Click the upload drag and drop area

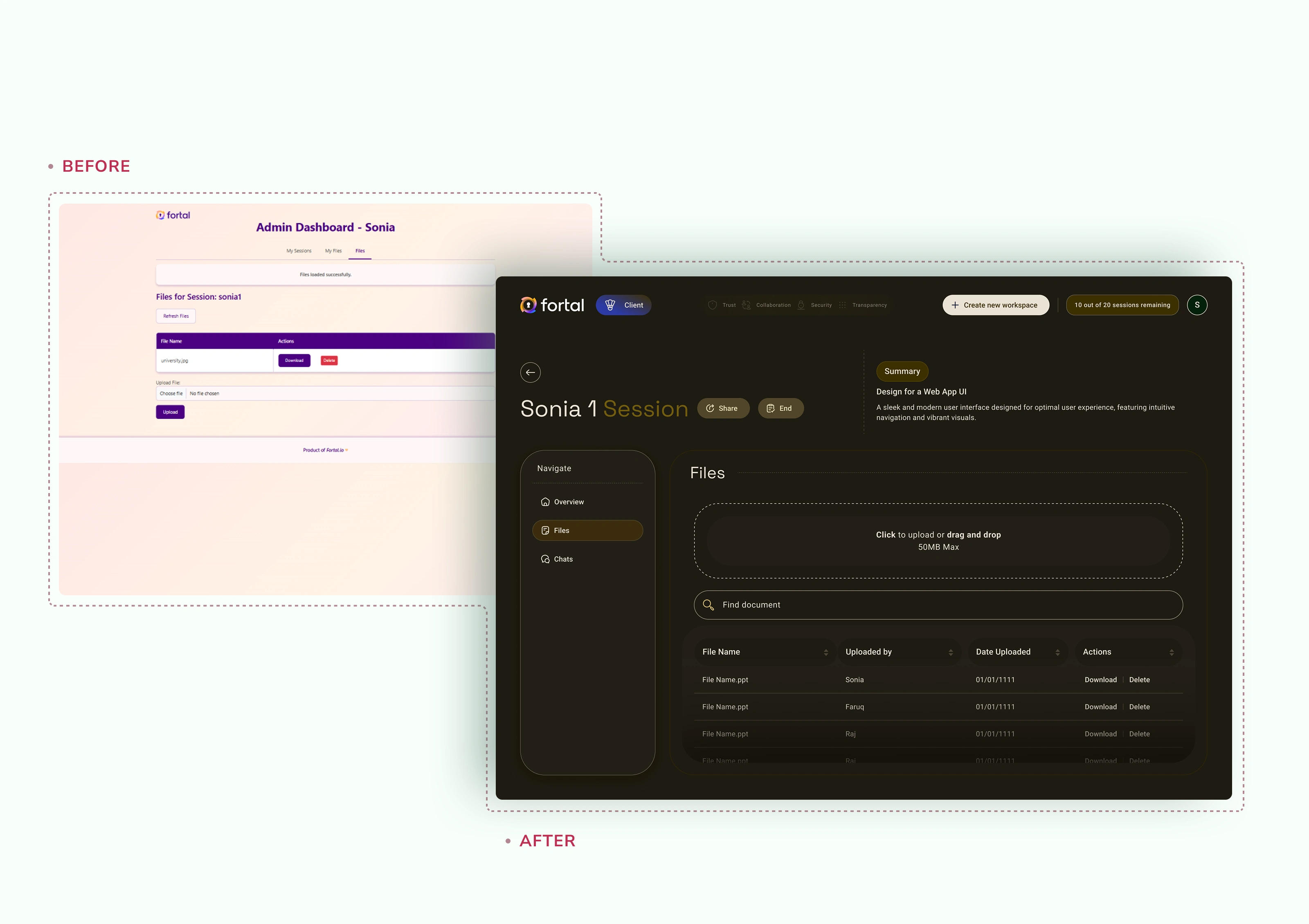pos(938,540)
